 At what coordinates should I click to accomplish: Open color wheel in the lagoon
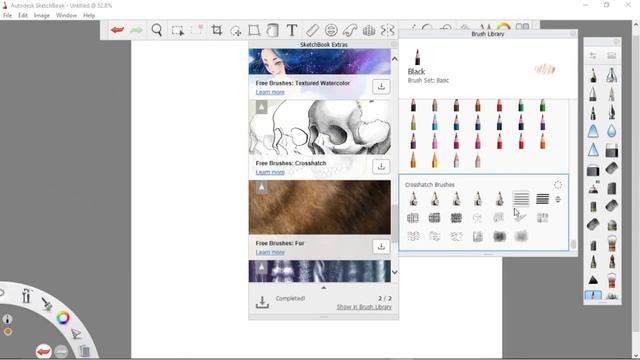click(63, 318)
